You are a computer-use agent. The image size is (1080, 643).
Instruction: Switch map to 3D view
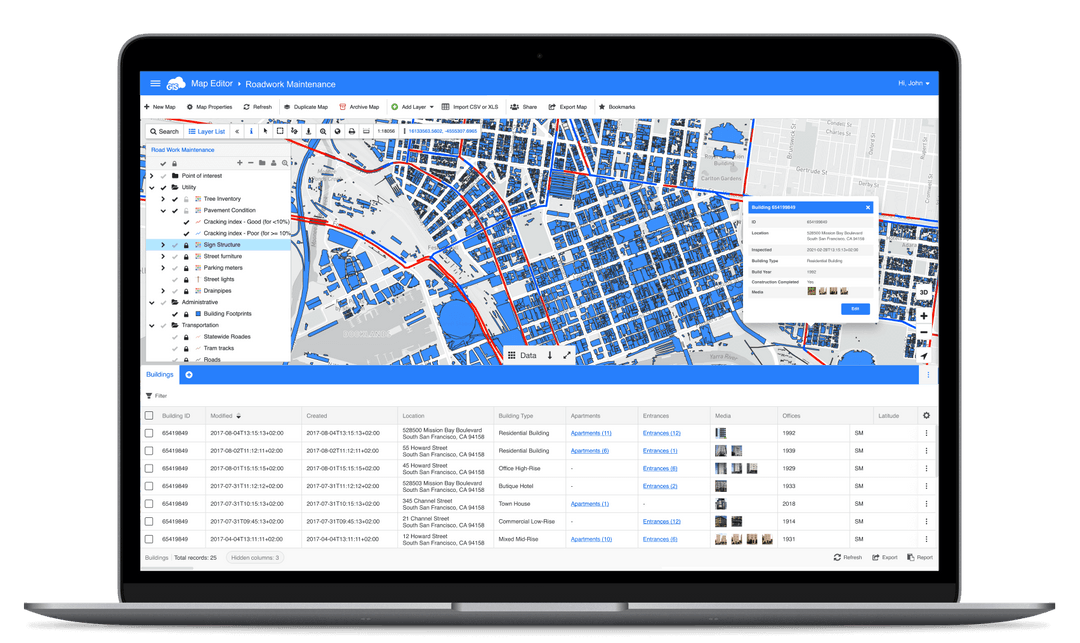[x=923, y=293]
